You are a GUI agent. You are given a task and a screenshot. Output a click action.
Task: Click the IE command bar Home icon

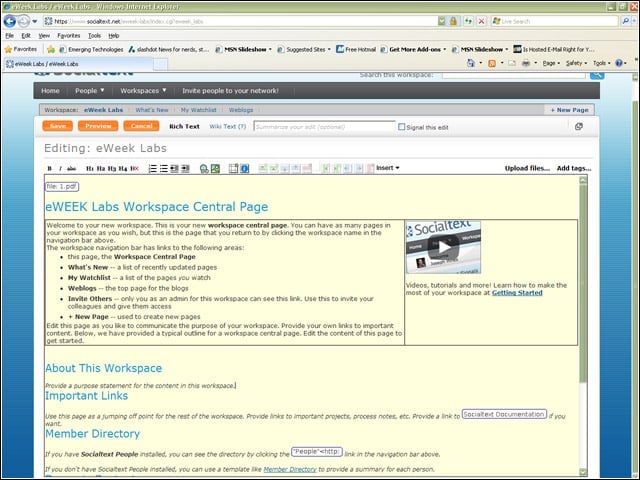tap(471, 63)
